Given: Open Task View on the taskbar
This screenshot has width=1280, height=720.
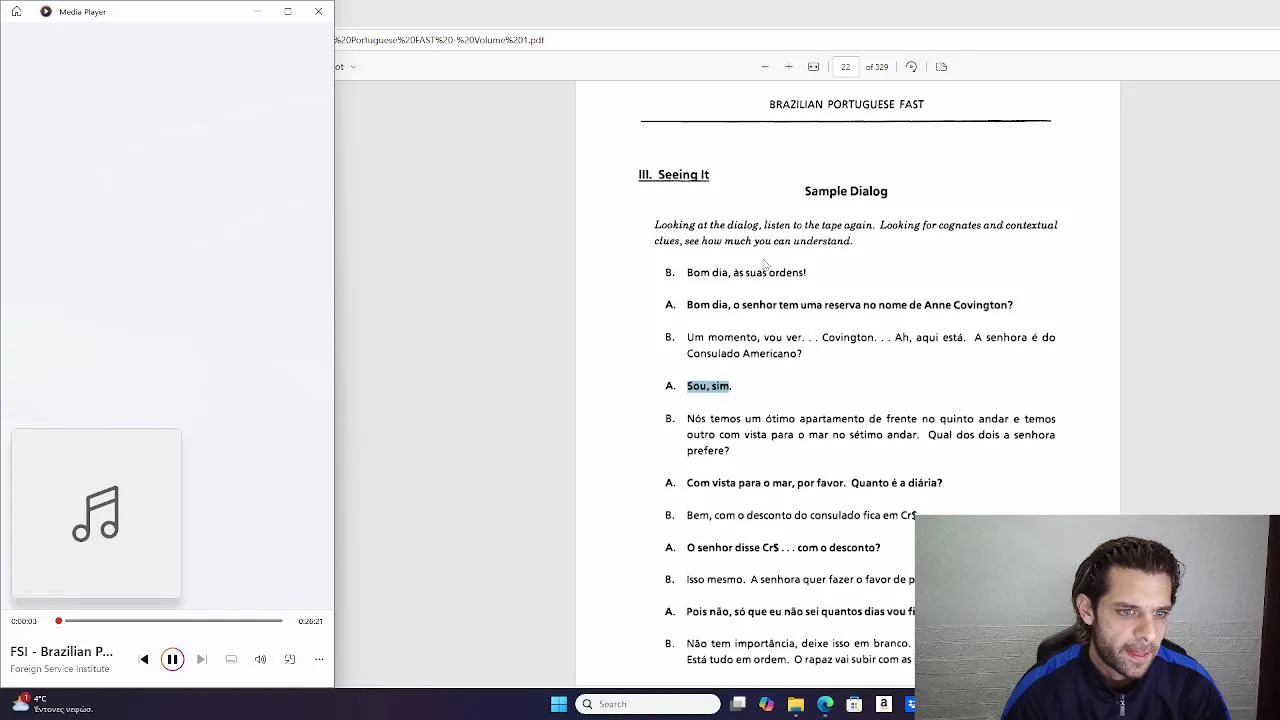Looking at the screenshot, I should pyautogui.click(x=738, y=704).
